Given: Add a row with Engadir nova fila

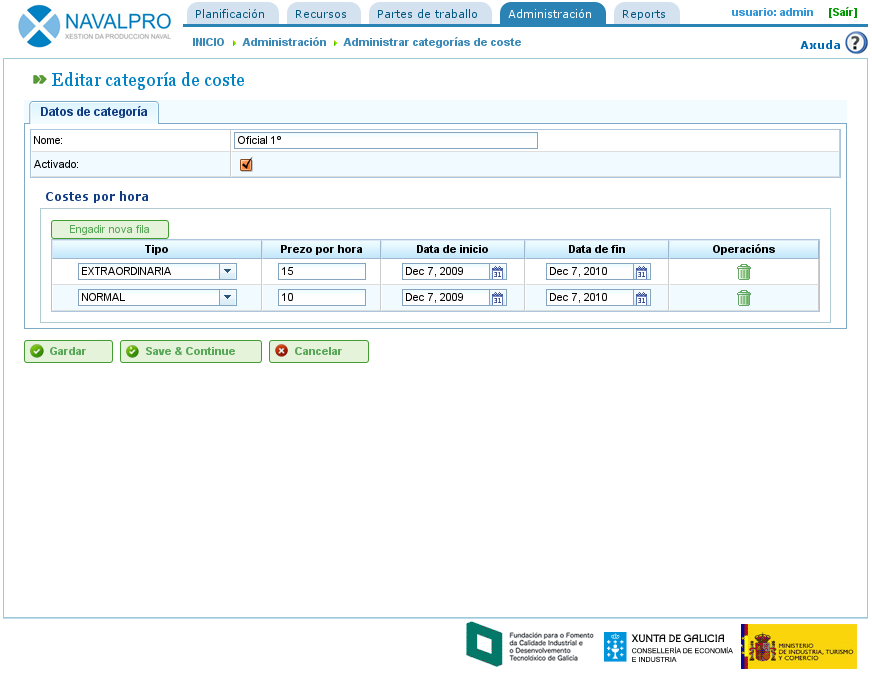Looking at the screenshot, I should pos(109,229).
